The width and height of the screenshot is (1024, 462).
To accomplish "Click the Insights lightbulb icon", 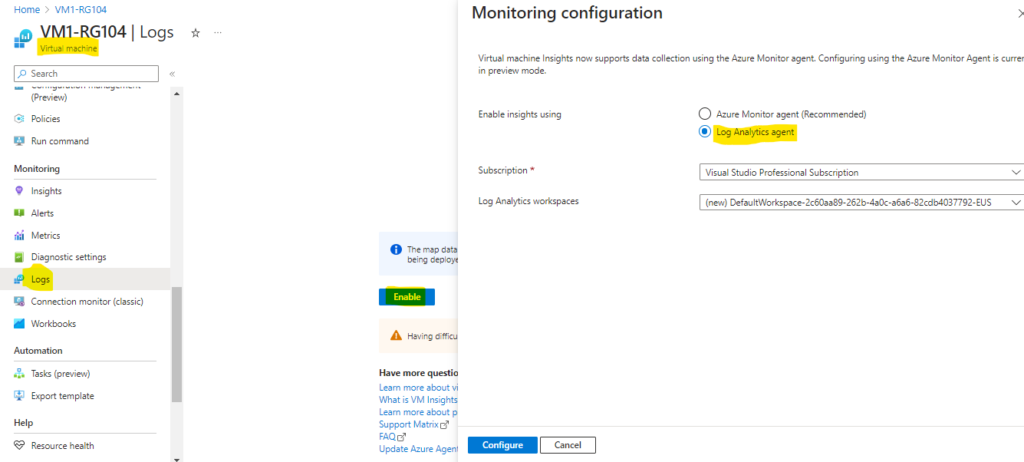I will pos(19,191).
